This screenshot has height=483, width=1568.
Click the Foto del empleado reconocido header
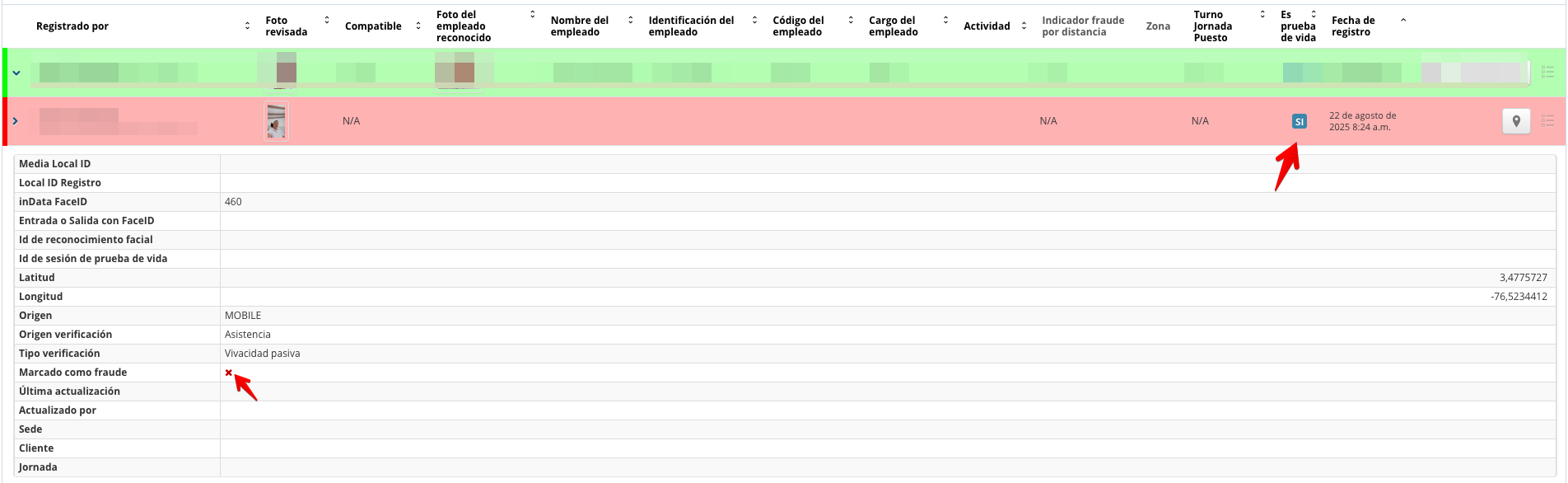pyautogui.click(x=463, y=26)
